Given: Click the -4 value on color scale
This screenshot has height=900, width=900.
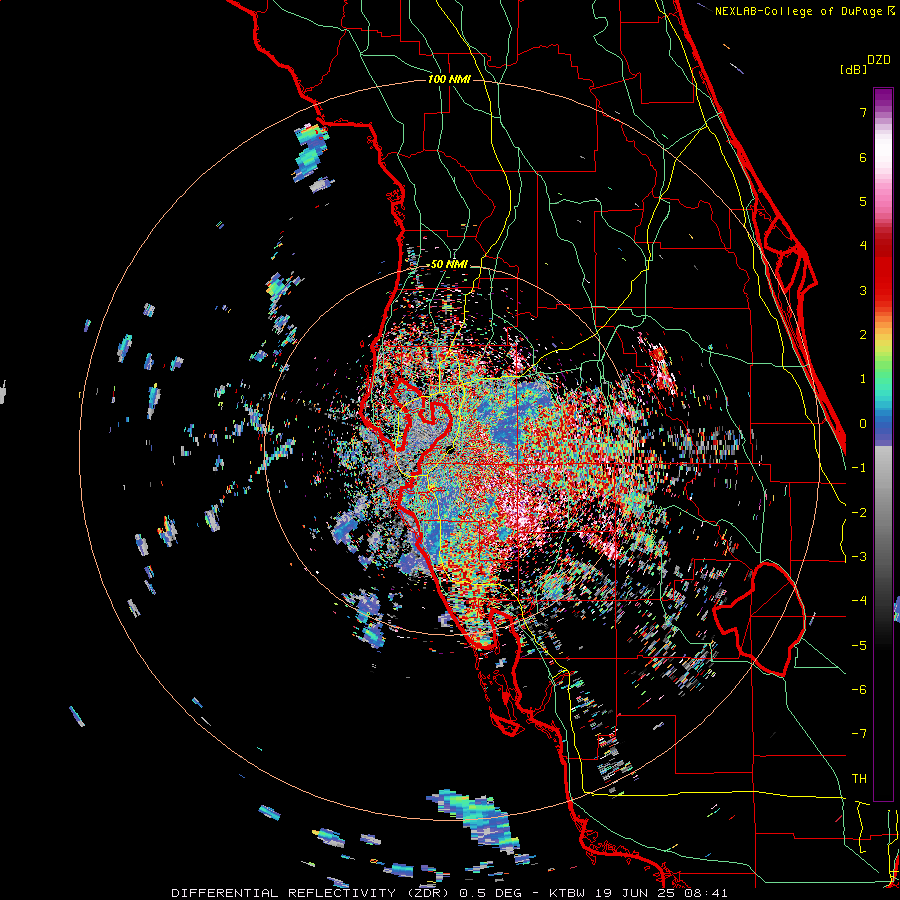Looking at the screenshot, I should point(859,601).
